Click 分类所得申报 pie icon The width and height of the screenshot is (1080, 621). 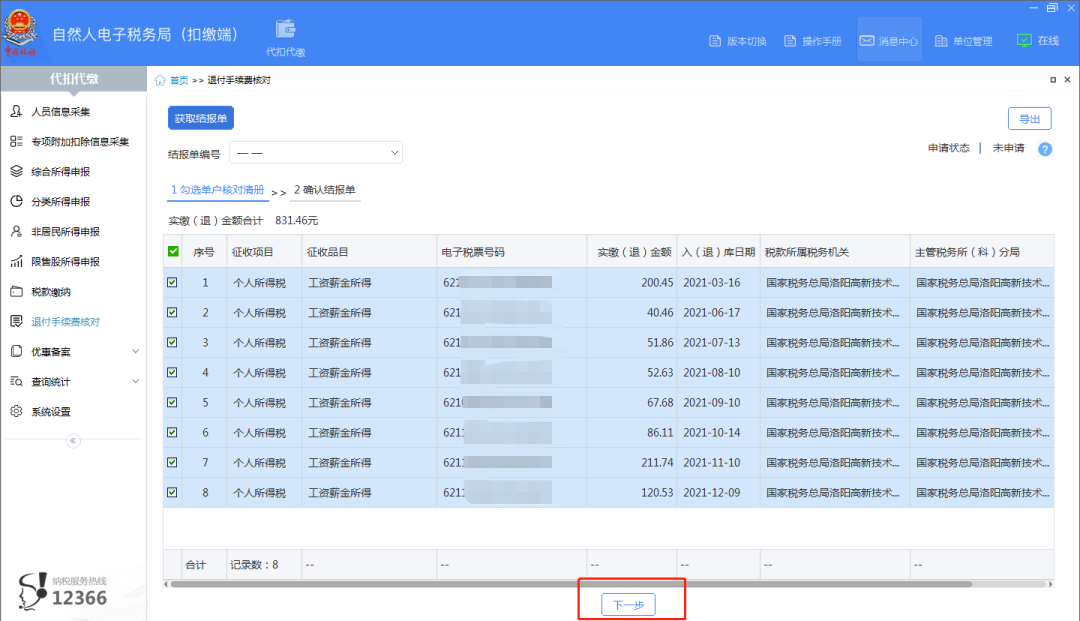pos(17,201)
